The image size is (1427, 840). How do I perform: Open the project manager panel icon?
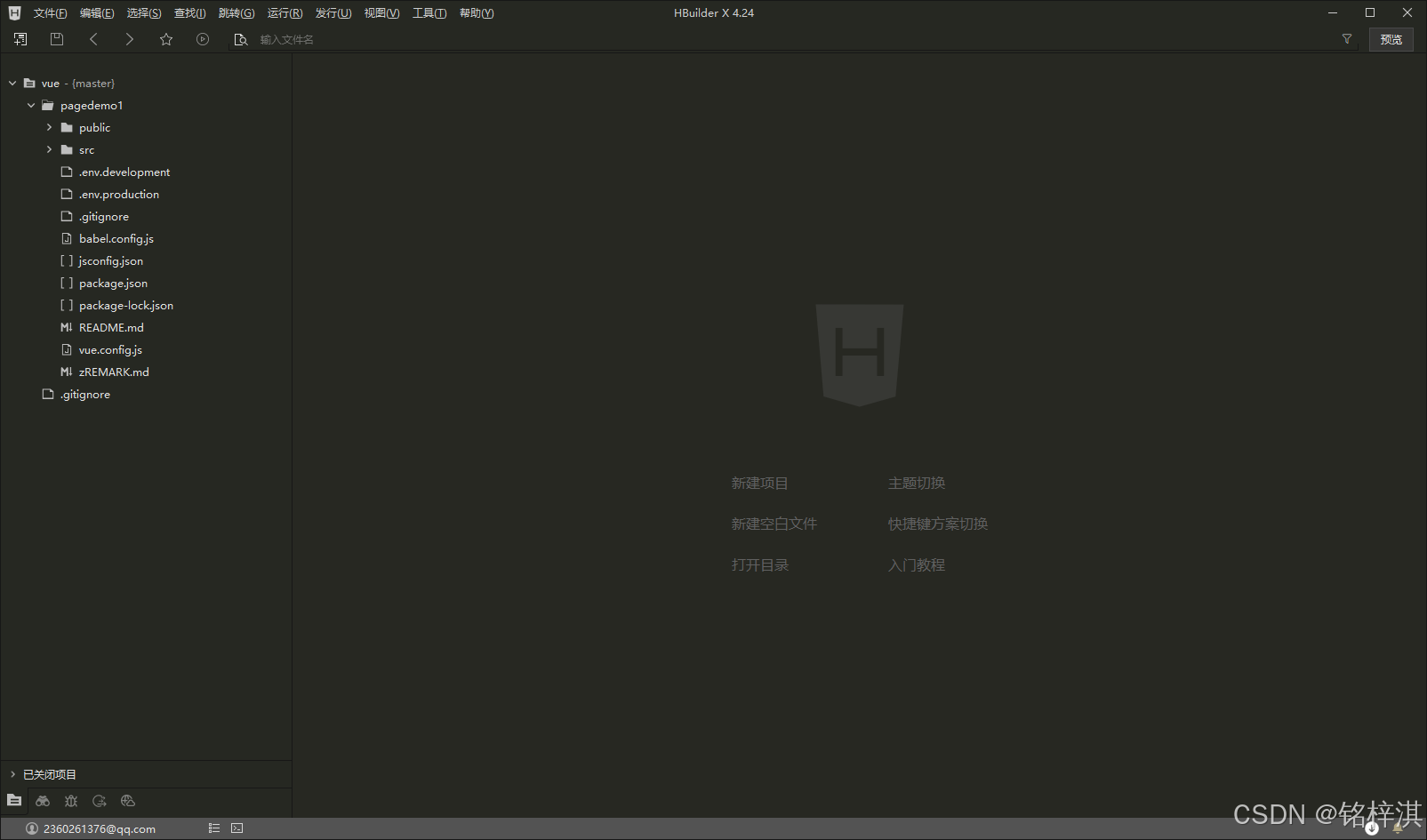coord(14,801)
